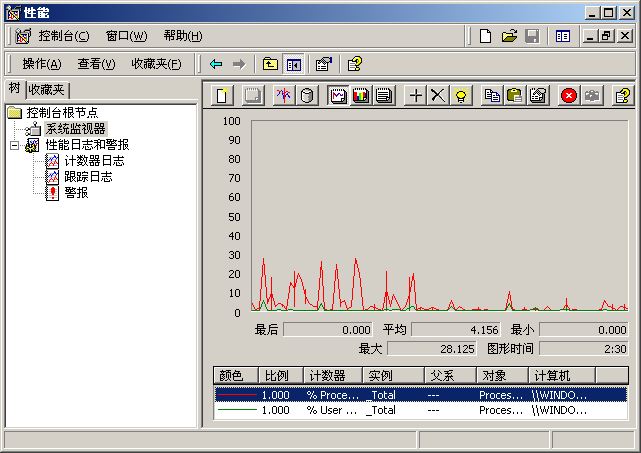Click View Log File Data cylinder icon
This screenshot has height=453, width=641.
point(306,95)
